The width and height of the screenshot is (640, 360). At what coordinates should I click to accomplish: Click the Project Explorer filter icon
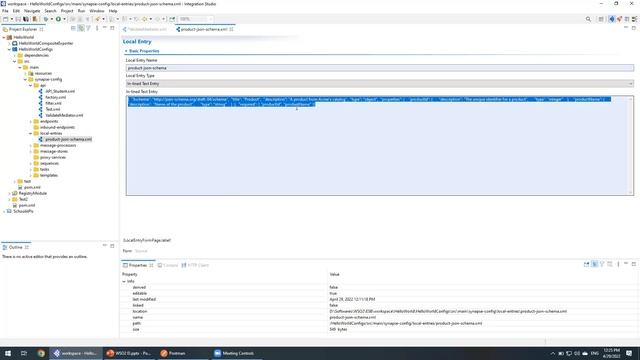89,28
